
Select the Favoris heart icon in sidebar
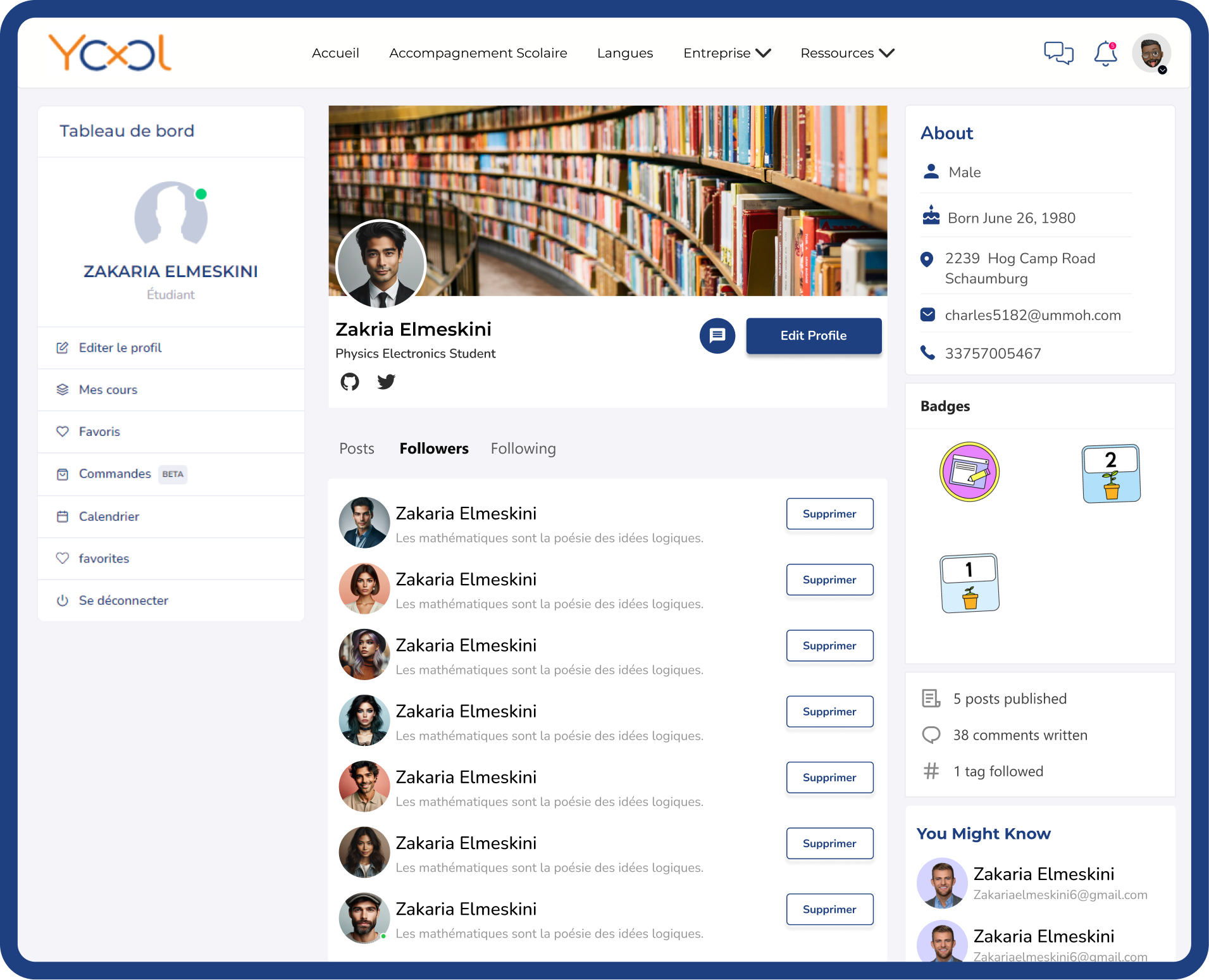pos(63,431)
